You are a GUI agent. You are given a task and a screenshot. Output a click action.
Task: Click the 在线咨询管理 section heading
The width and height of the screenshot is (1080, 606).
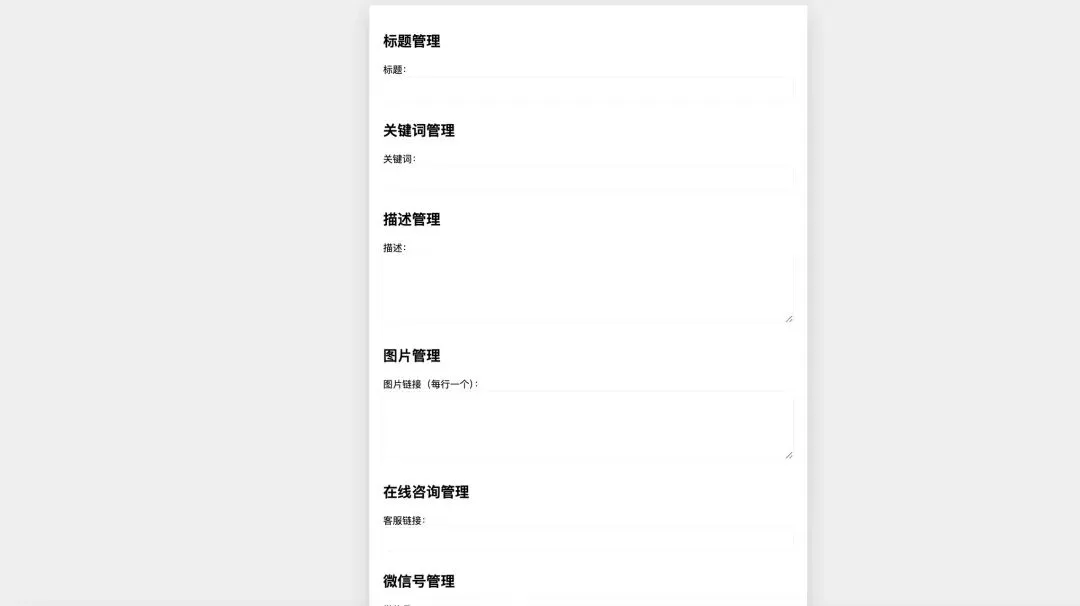pyautogui.click(x=426, y=492)
